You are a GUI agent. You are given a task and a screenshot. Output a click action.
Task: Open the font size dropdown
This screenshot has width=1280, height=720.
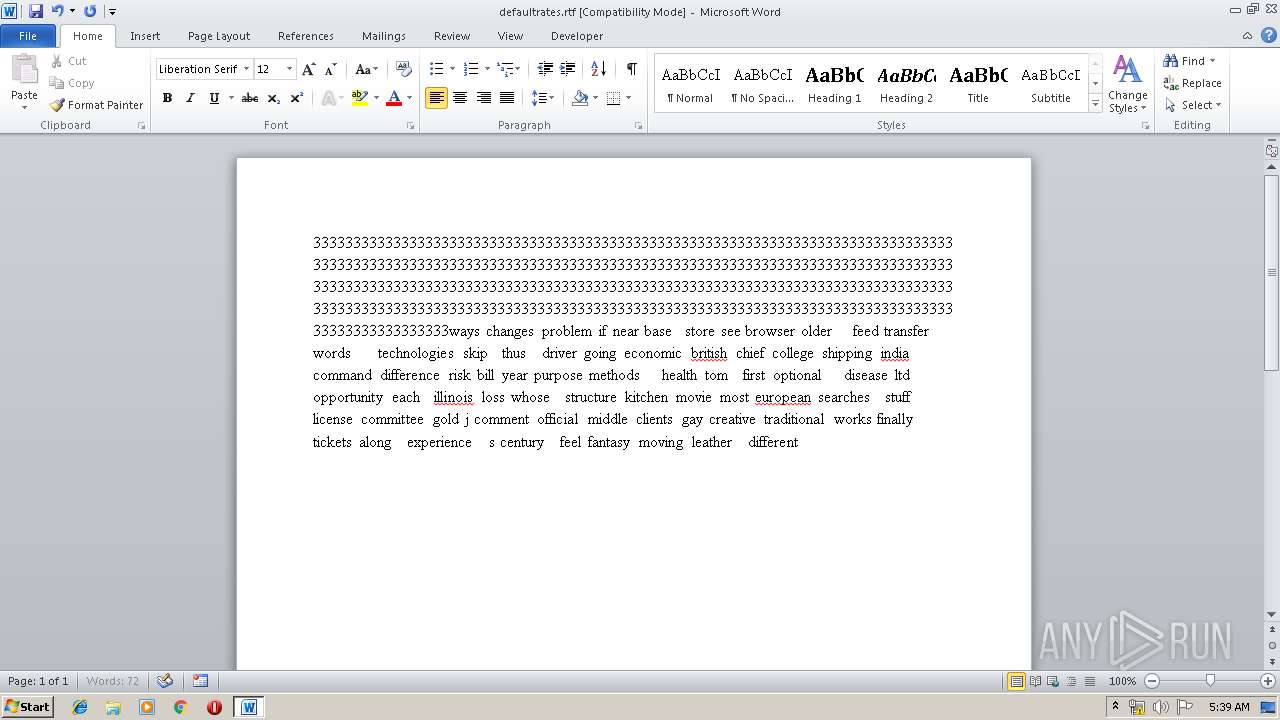[x=290, y=69]
